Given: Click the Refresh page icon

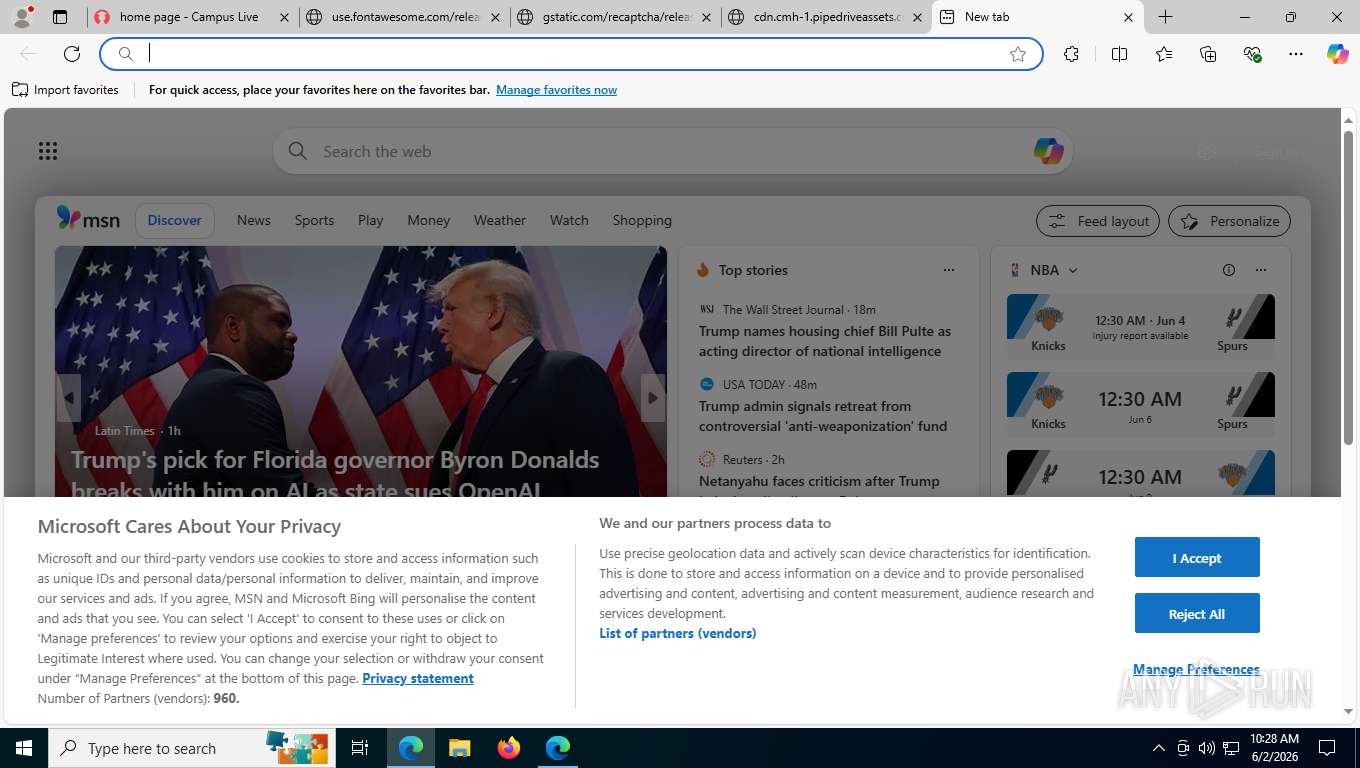Looking at the screenshot, I should coord(72,54).
